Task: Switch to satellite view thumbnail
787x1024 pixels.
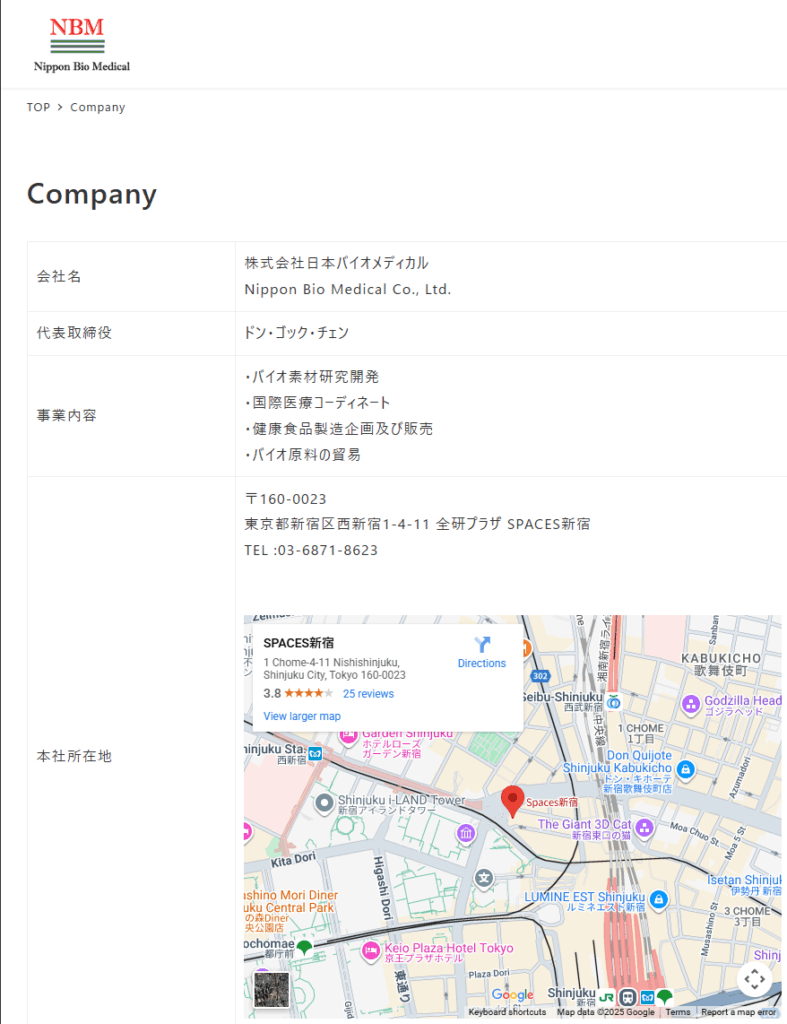Action: 271,989
